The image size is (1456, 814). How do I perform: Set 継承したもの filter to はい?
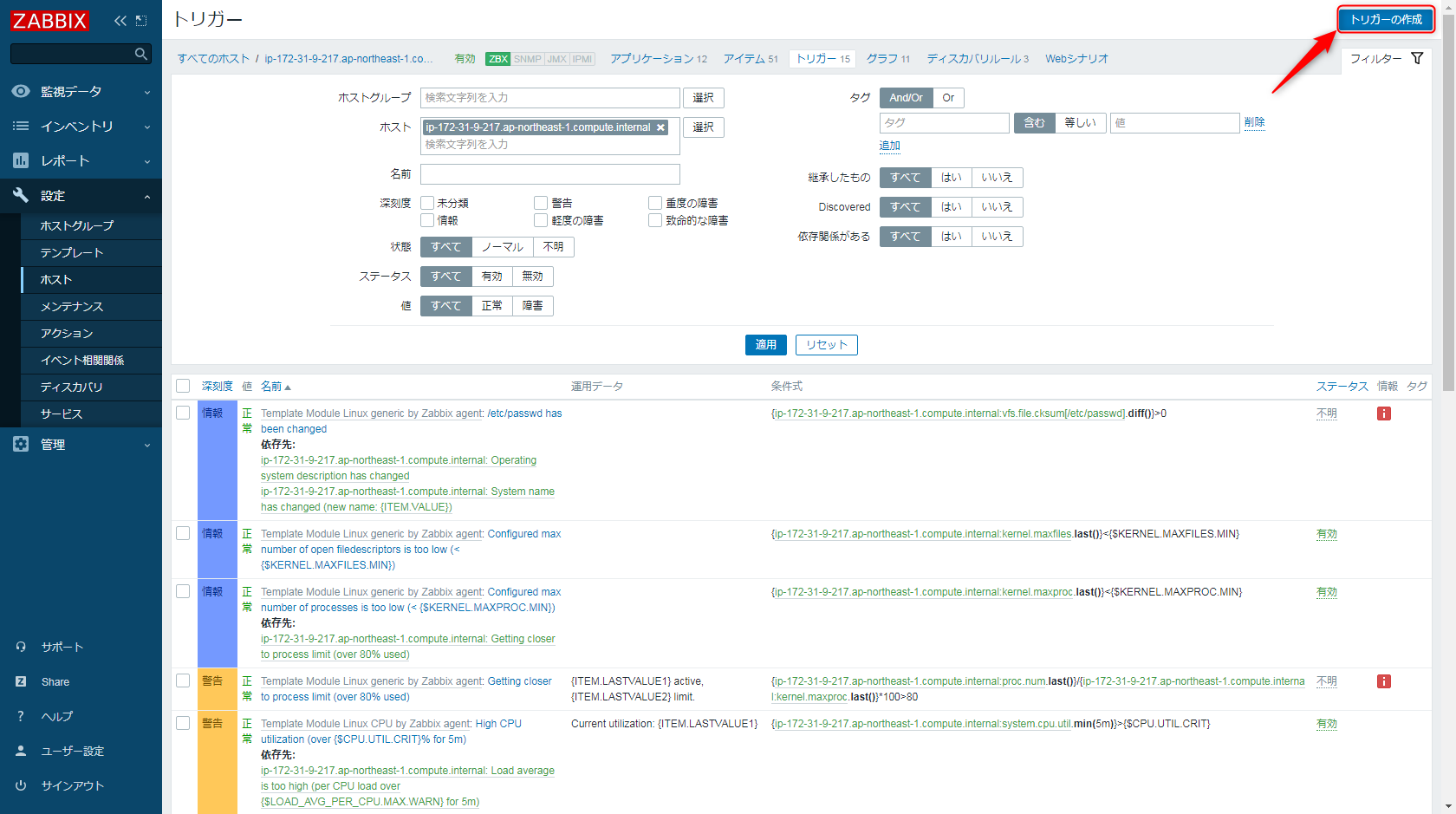[x=952, y=178]
